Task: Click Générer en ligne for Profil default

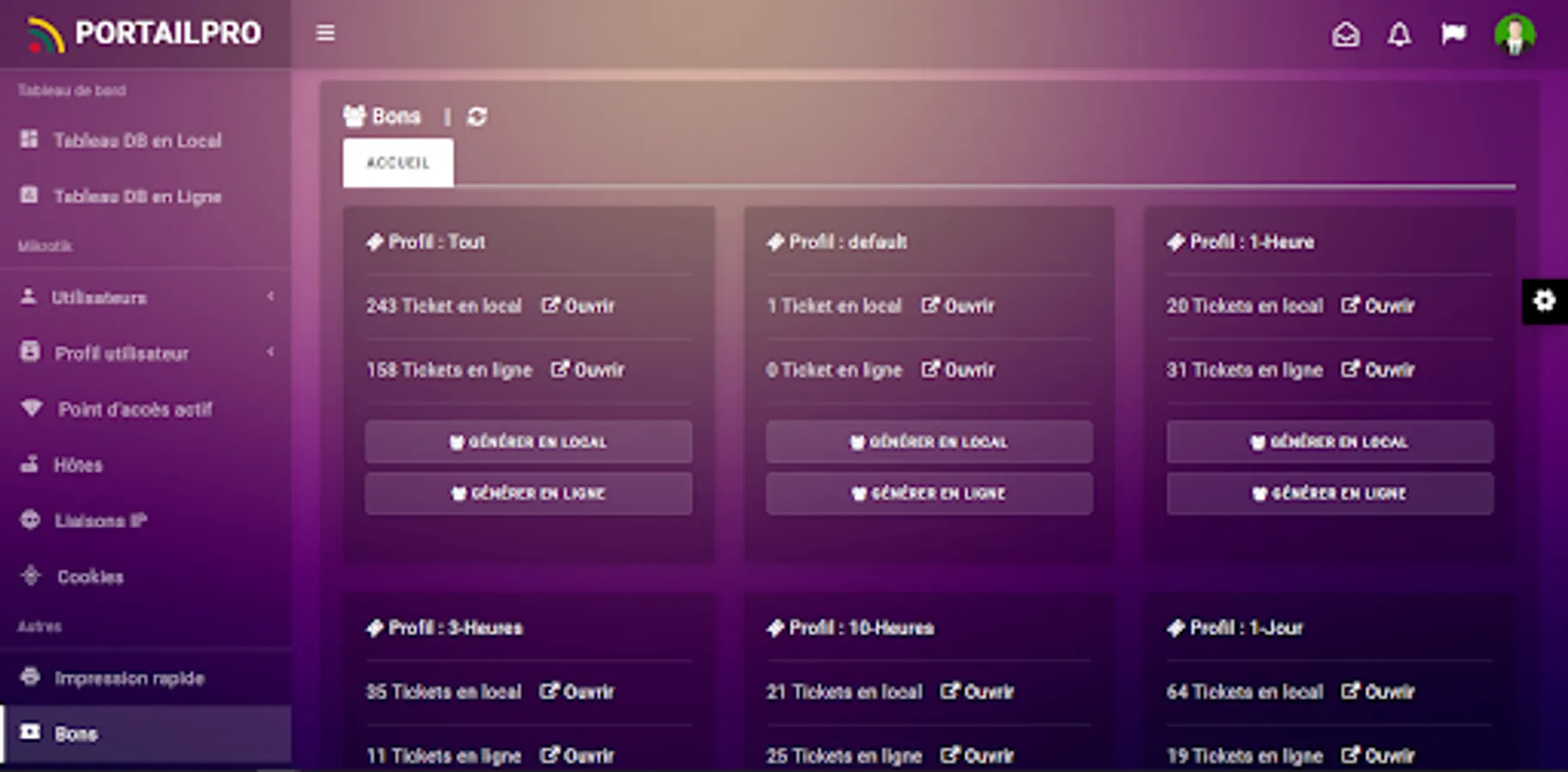Action: pyautogui.click(x=929, y=493)
